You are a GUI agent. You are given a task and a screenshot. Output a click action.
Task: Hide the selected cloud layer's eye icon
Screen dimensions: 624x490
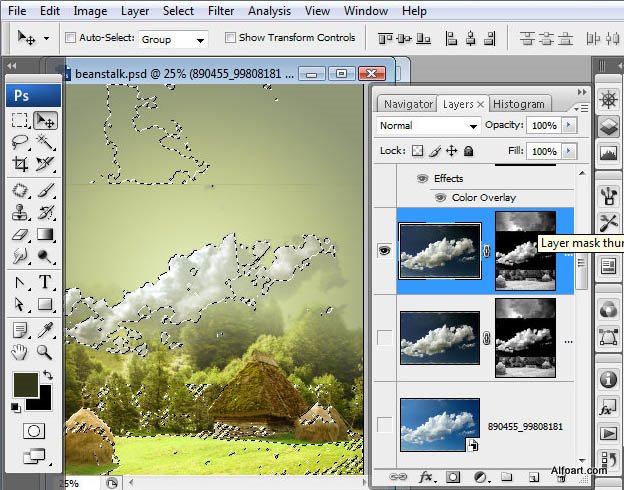pos(385,251)
